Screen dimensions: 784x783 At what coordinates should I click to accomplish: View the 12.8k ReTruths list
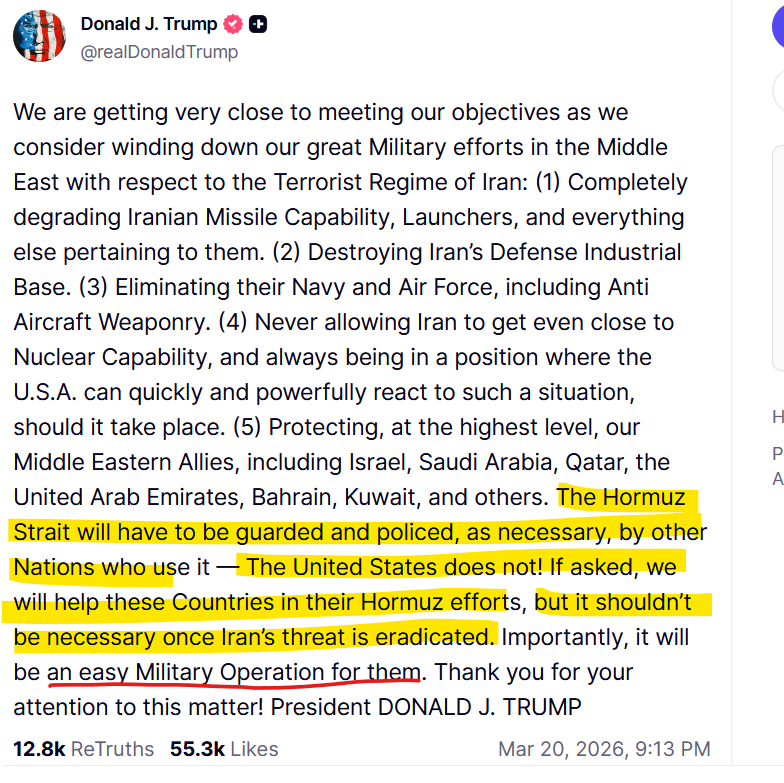click(x=84, y=748)
